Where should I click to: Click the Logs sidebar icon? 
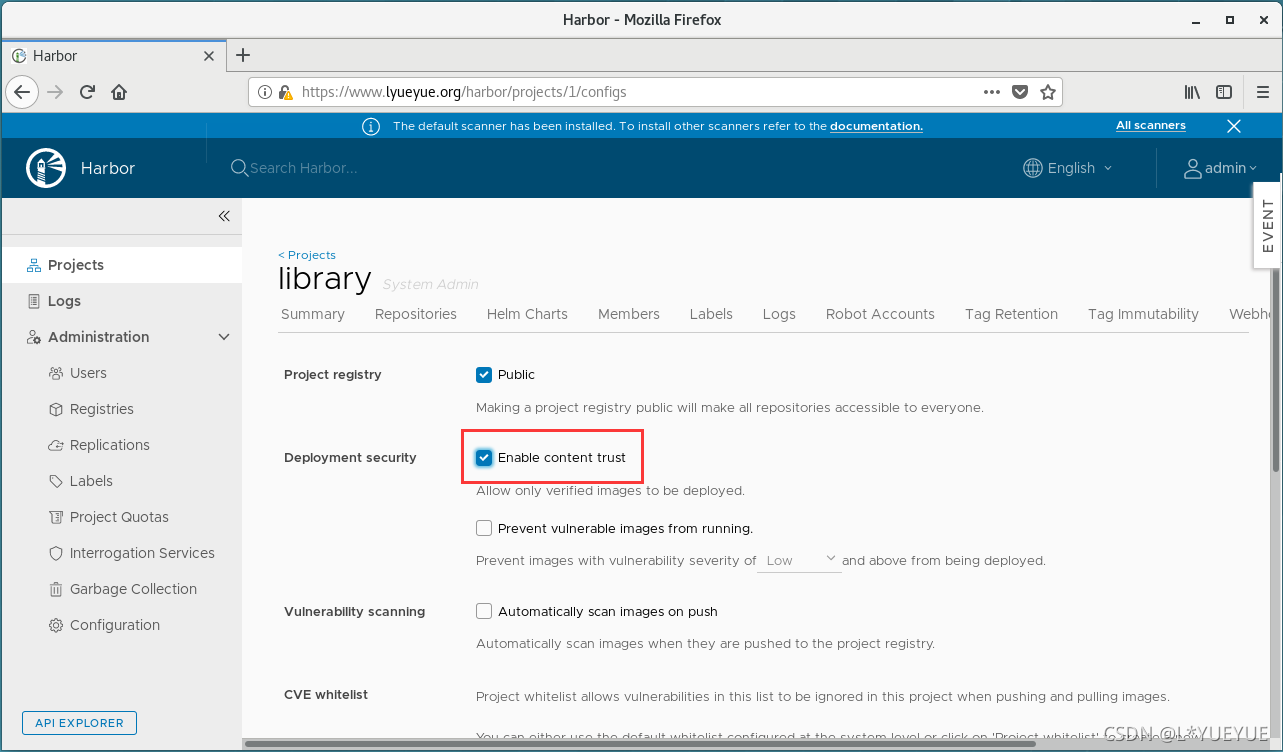tap(34, 301)
